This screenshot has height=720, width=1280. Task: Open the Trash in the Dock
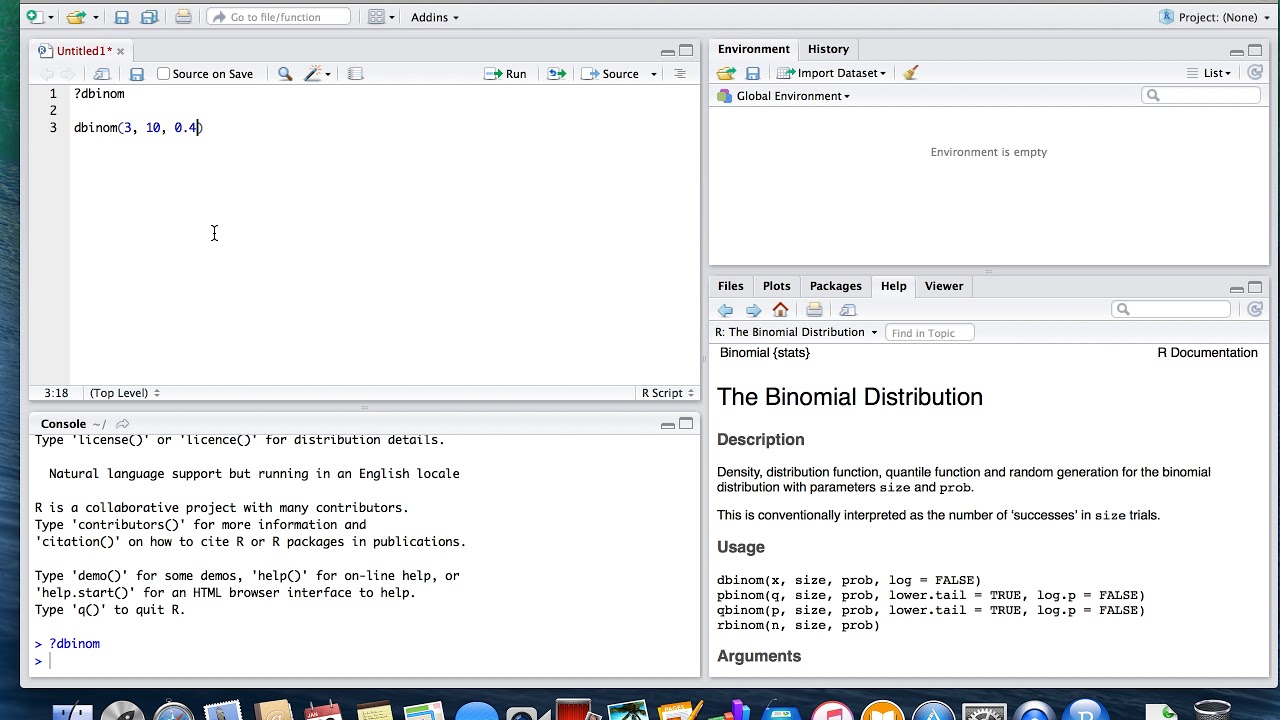[1212, 712]
